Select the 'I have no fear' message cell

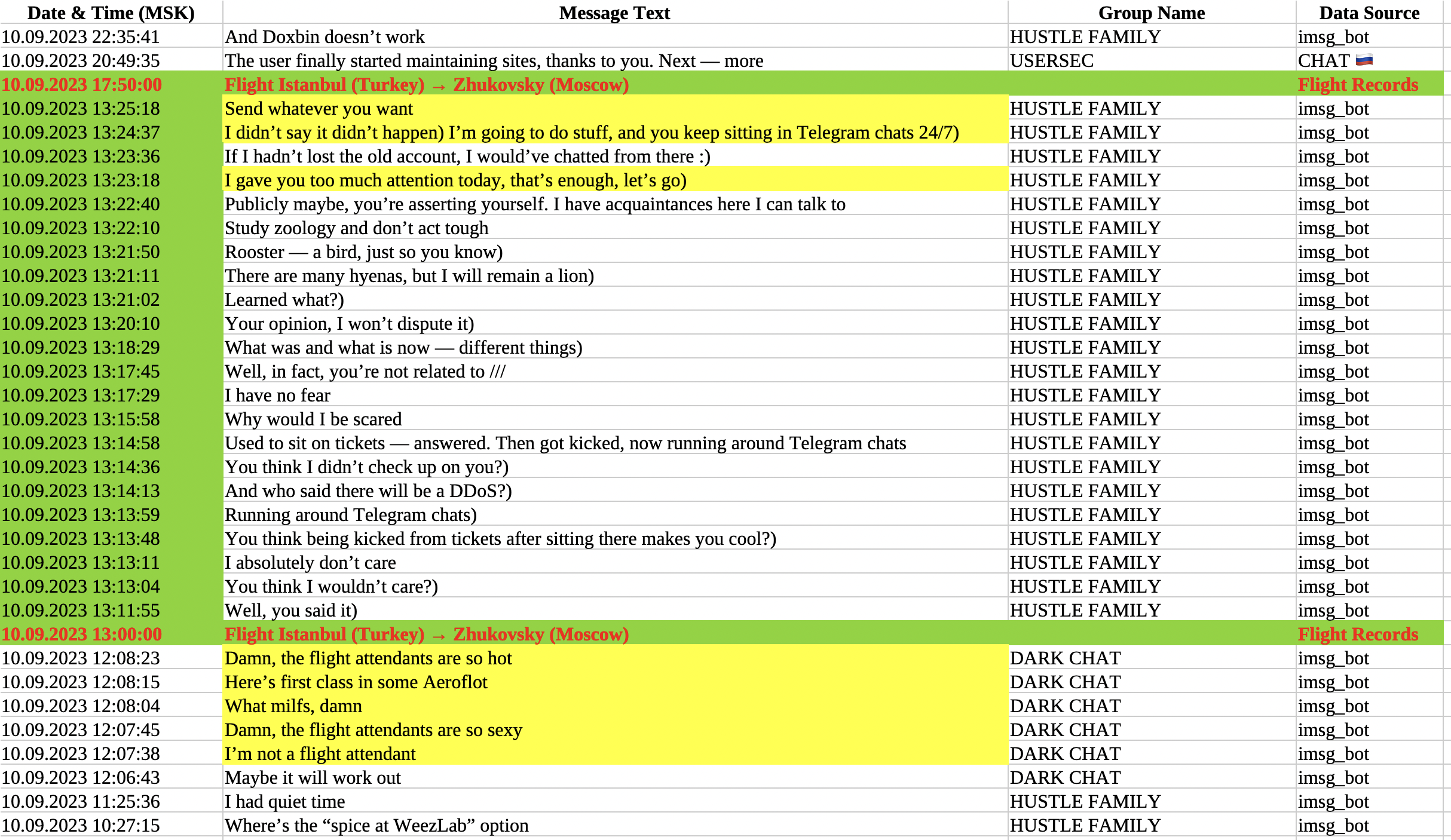(277, 395)
